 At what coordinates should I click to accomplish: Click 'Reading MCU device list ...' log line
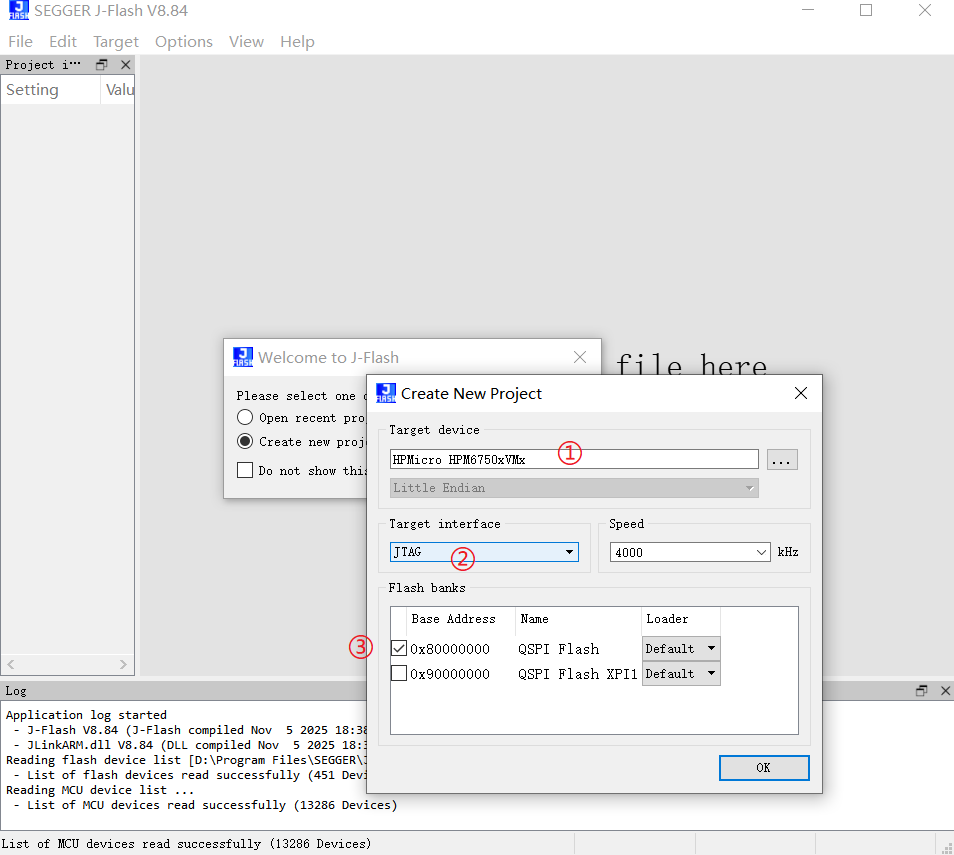click(x=100, y=790)
